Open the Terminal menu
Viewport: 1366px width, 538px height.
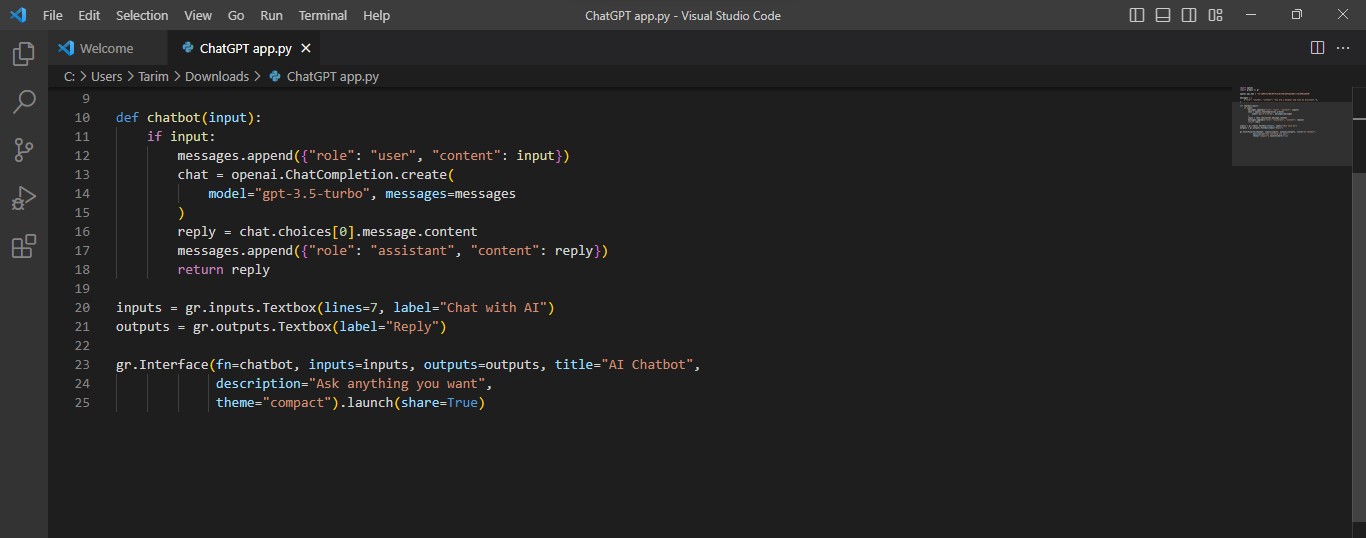(x=323, y=15)
